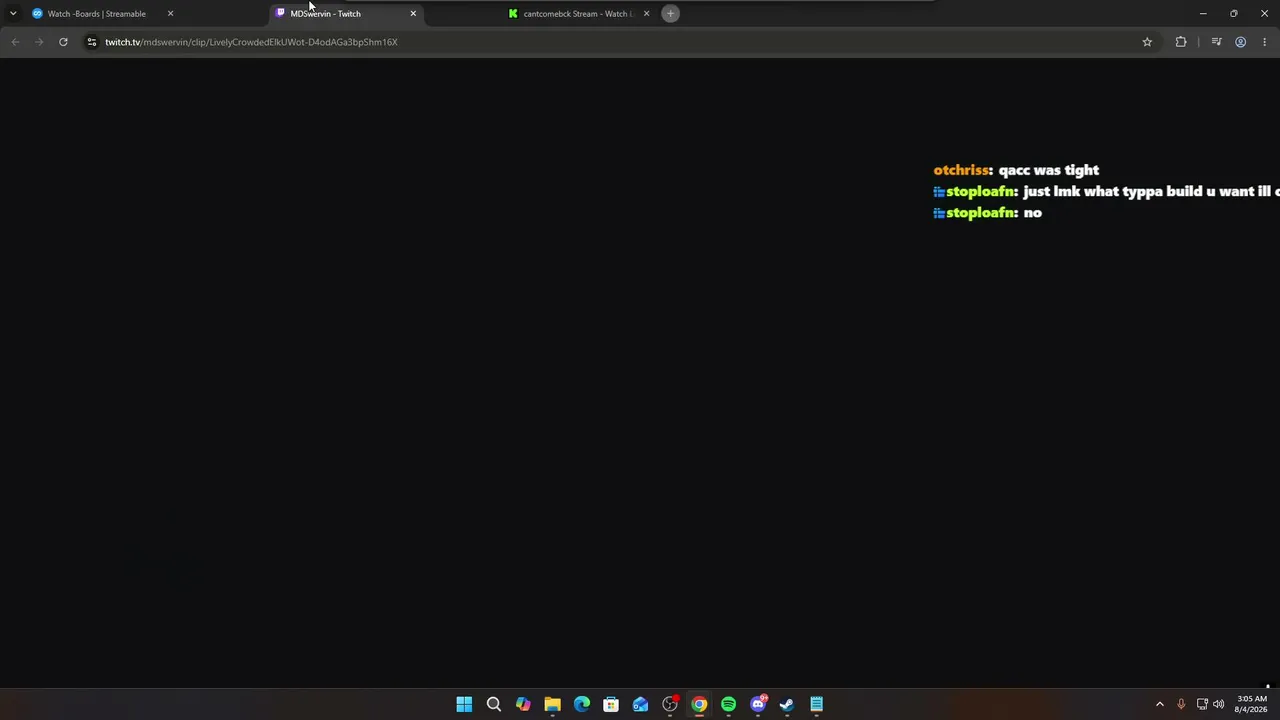Open the Chrome three-dot menu
This screenshot has height=720, width=1280.
pyautogui.click(x=1264, y=42)
